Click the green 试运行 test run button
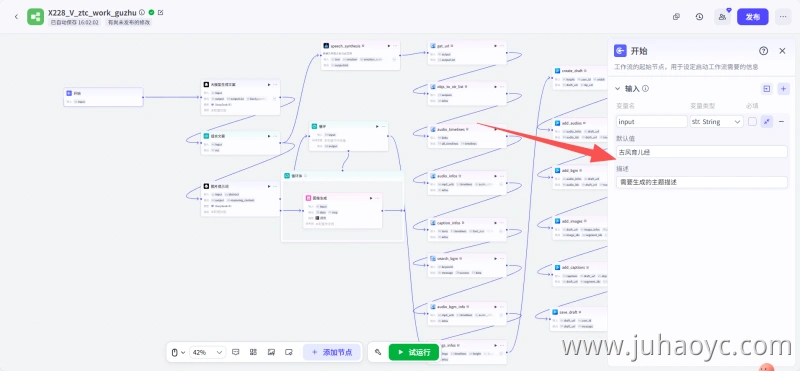This screenshot has width=800, height=371. [x=414, y=352]
